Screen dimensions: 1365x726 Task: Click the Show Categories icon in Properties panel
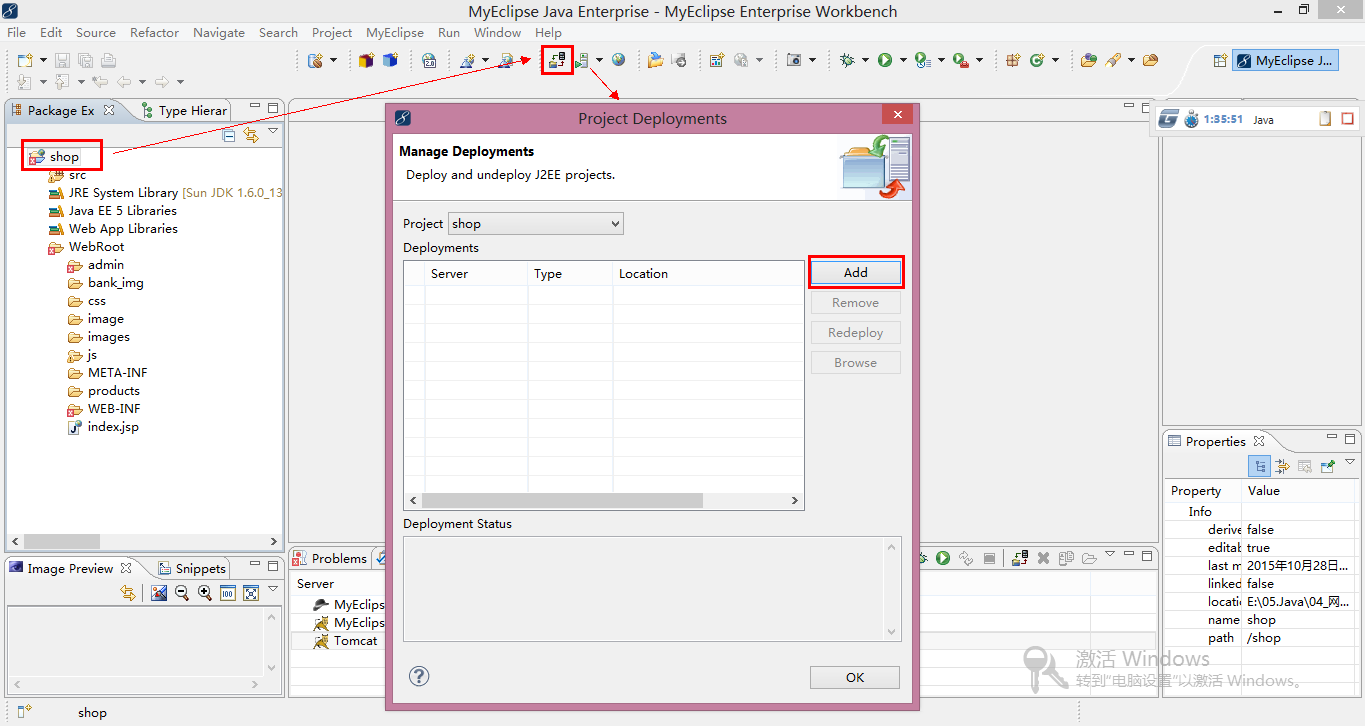coord(1260,466)
